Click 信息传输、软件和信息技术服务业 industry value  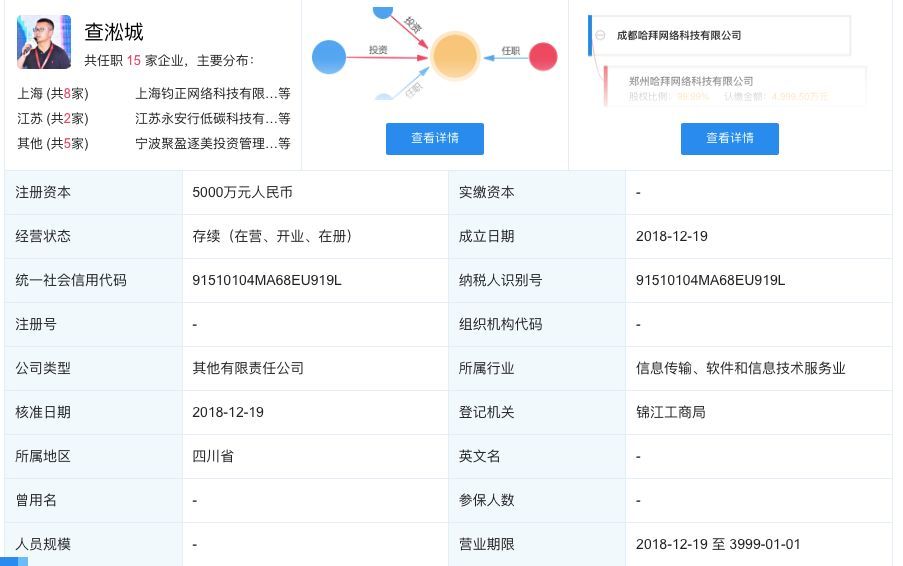pos(741,369)
